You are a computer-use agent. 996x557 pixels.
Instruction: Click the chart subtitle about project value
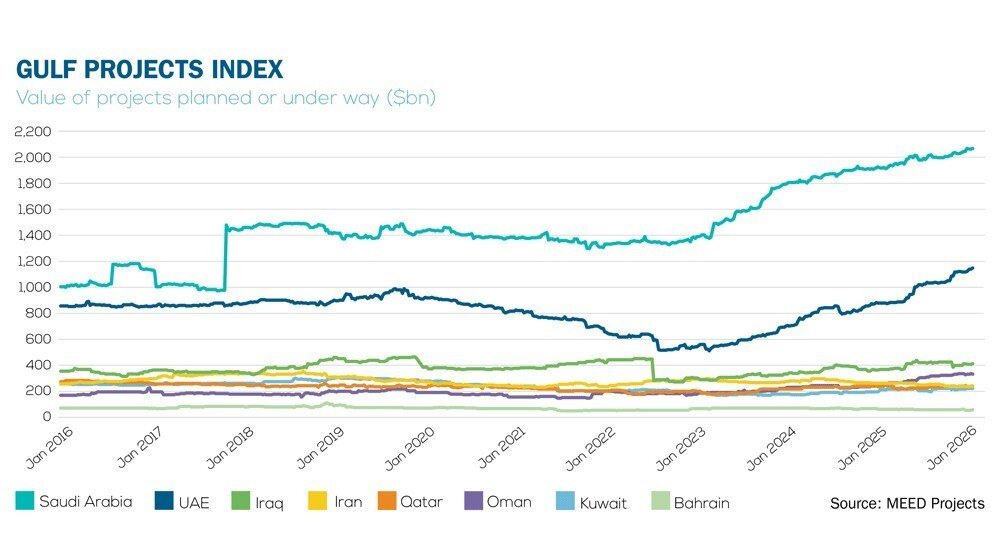click(x=226, y=98)
